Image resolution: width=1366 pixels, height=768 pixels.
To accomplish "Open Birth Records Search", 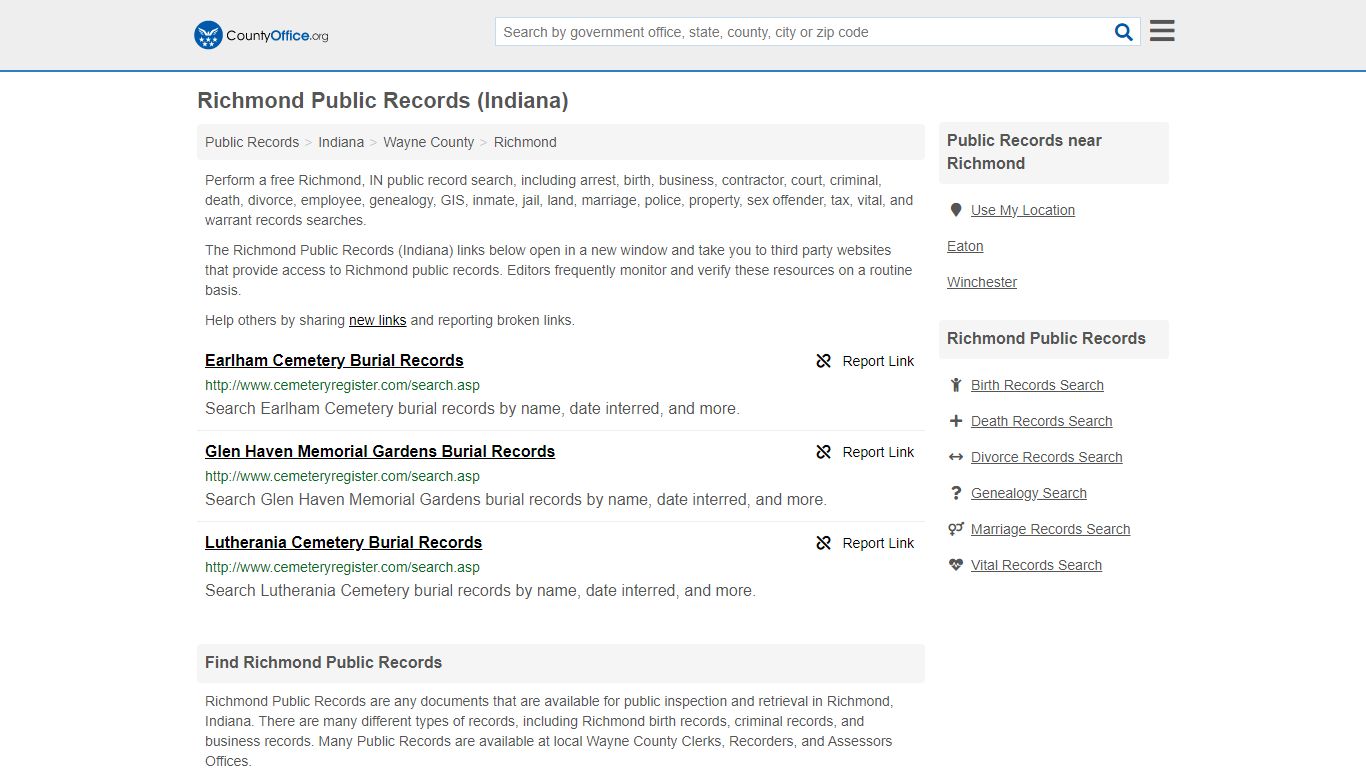I will pos(1037,385).
